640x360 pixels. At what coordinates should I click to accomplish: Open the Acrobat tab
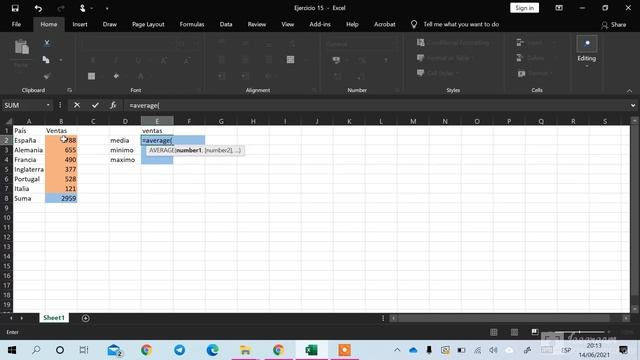coord(384,24)
